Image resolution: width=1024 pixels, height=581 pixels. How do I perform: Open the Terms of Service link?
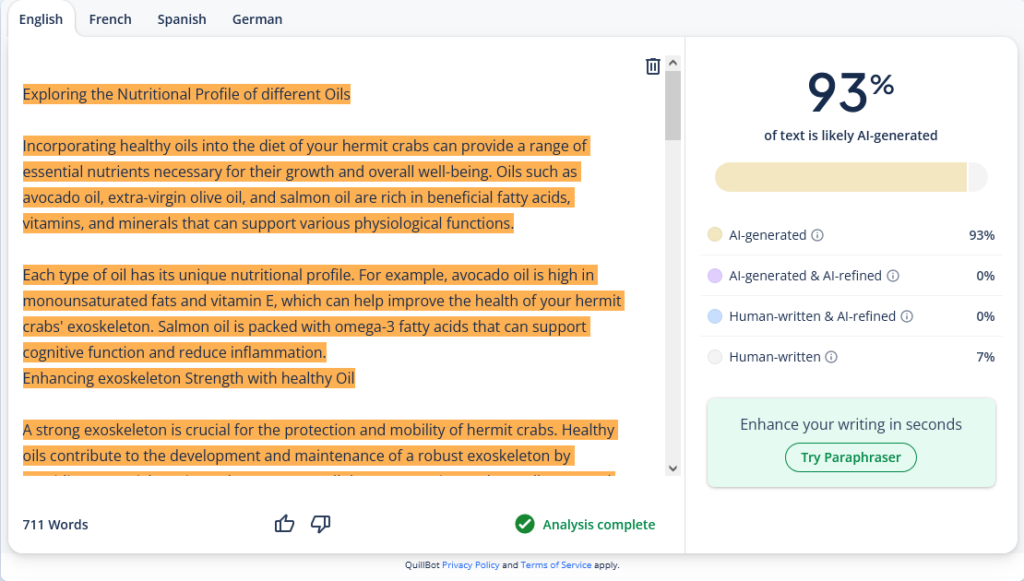555,565
